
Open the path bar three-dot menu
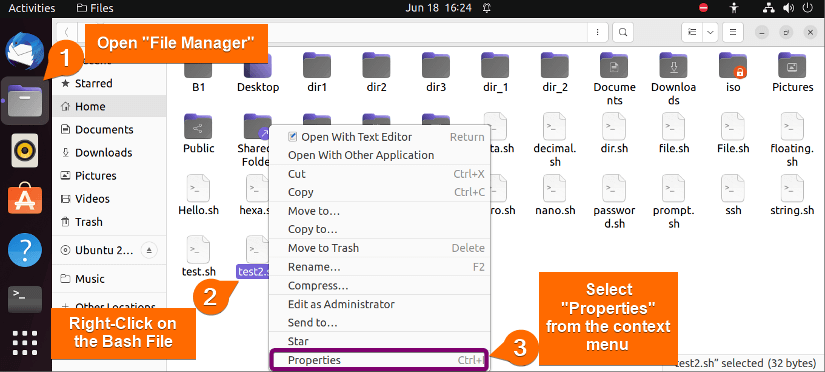(x=598, y=32)
